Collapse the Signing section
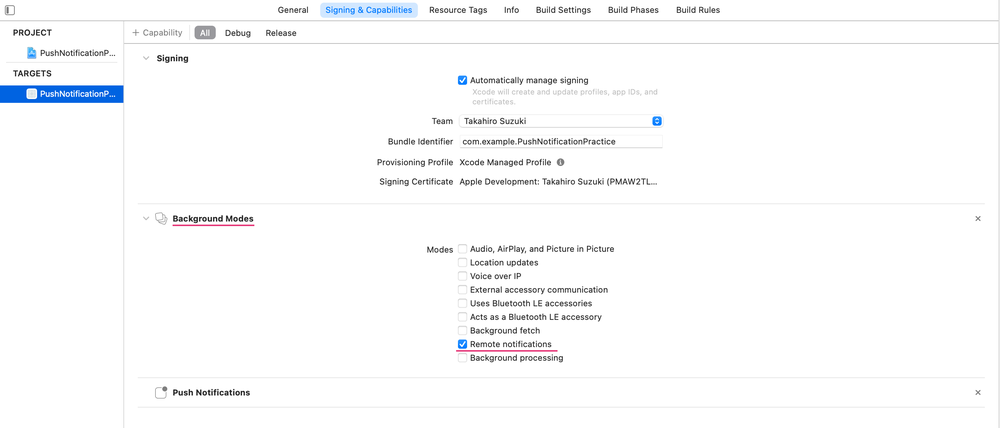This screenshot has height=428, width=1000. (x=146, y=59)
